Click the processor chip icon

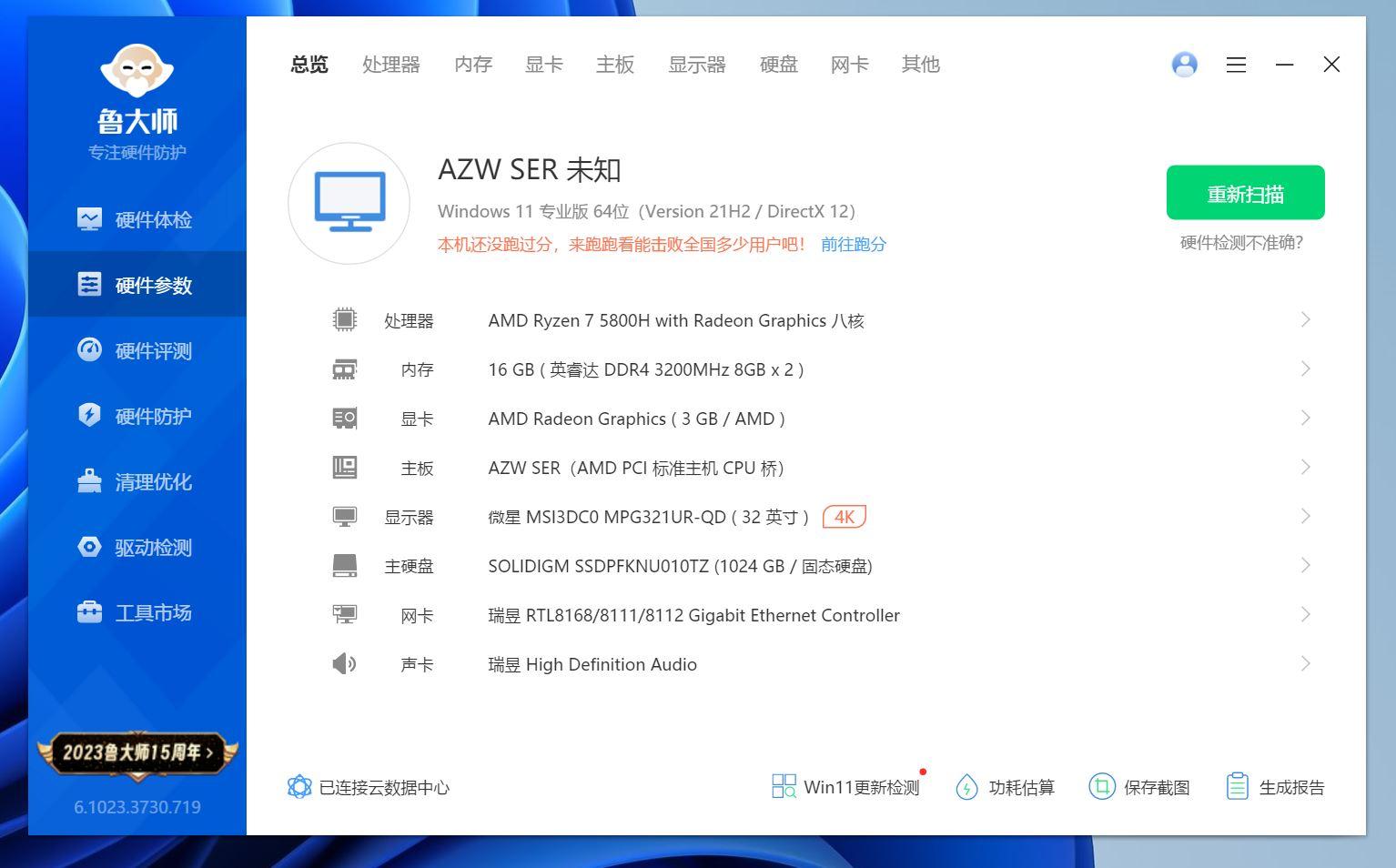coord(344,319)
